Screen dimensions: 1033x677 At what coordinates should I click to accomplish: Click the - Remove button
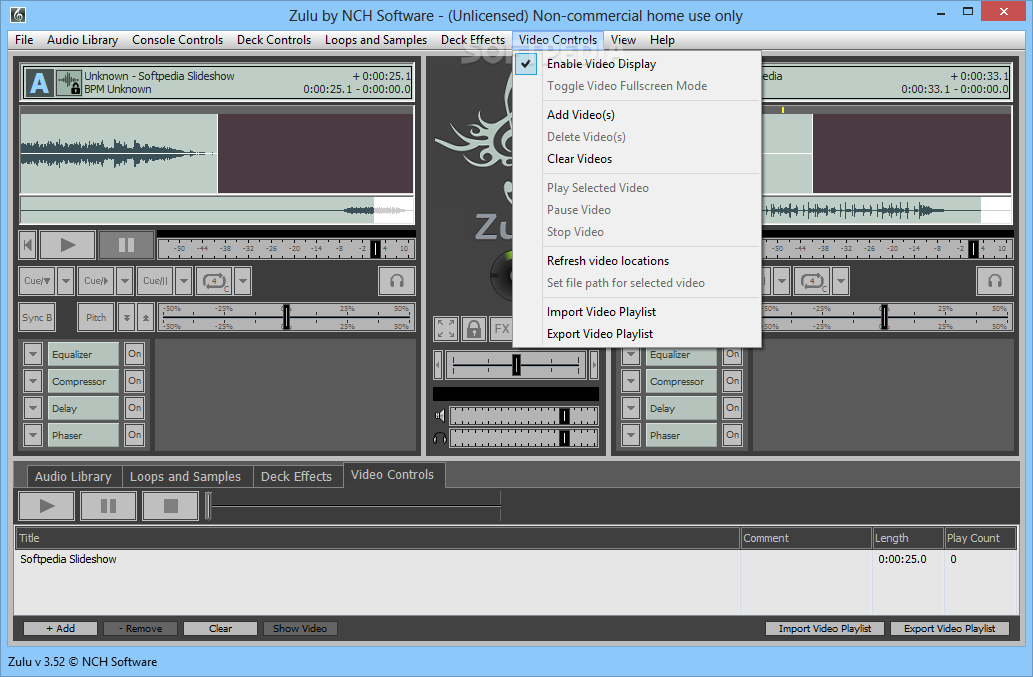point(140,628)
